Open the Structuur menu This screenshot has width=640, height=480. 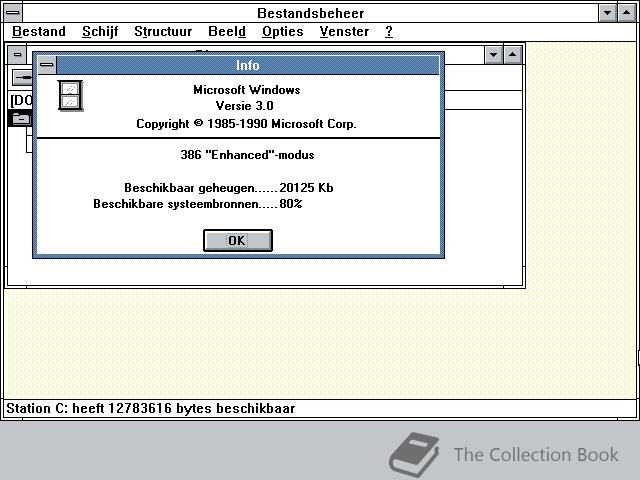(x=163, y=31)
